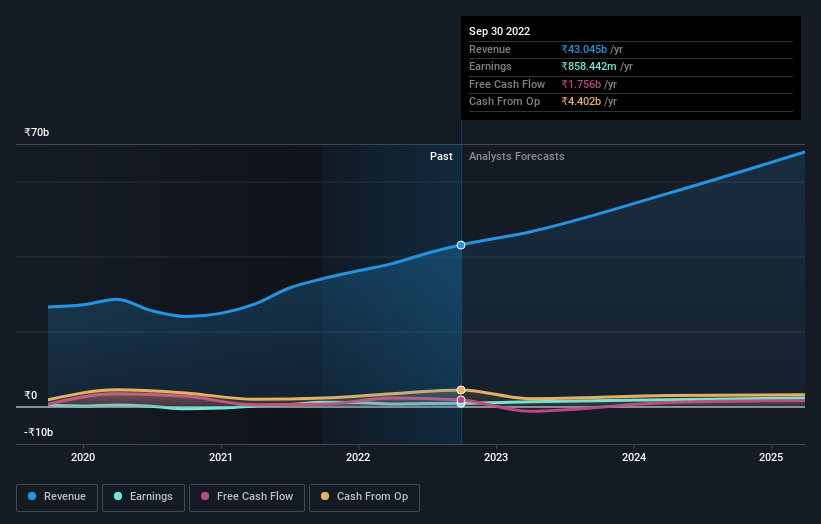Click the Cash From Op label in tooltip
The image size is (821, 524).
(504, 102)
